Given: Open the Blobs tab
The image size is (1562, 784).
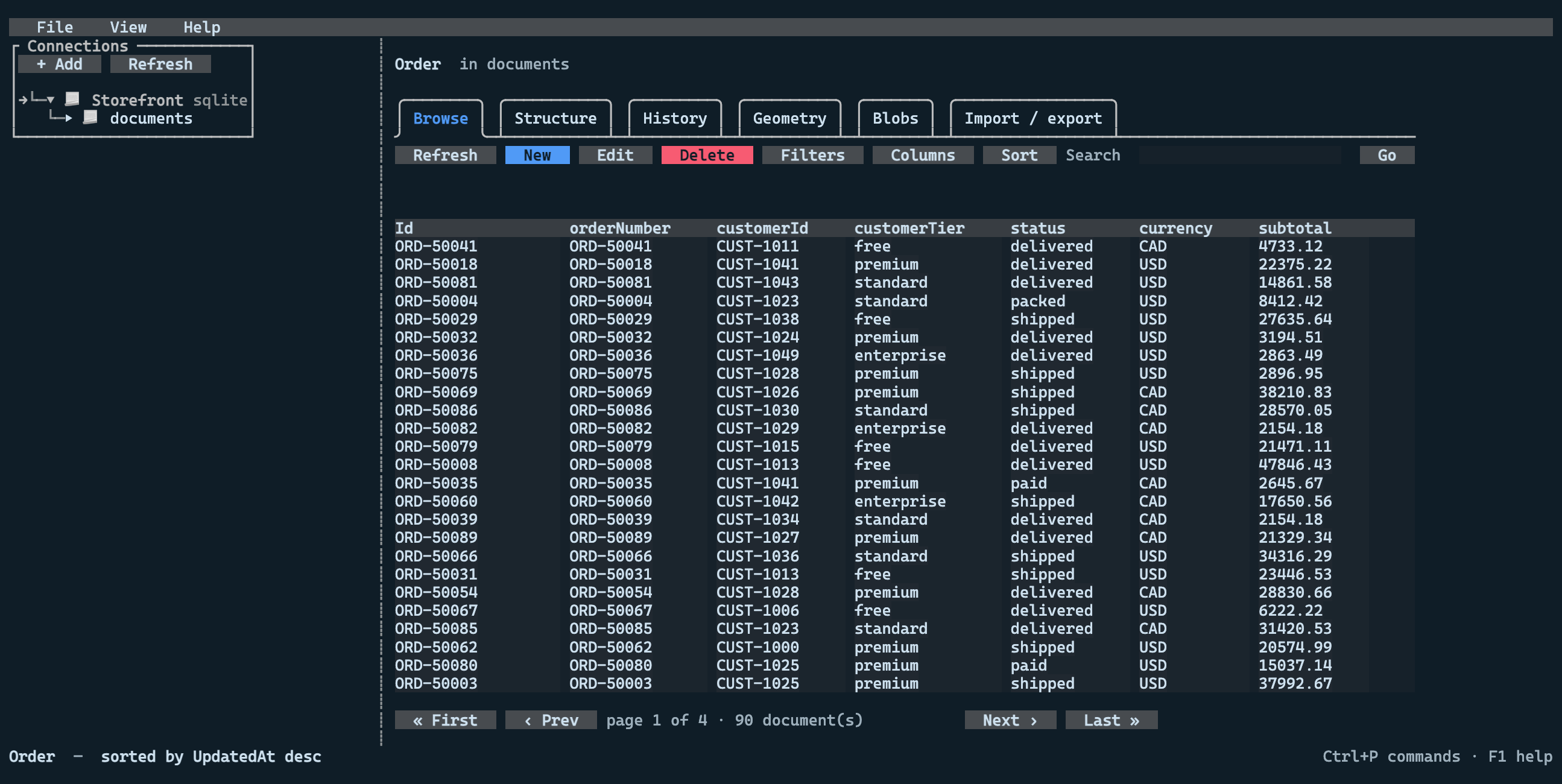Looking at the screenshot, I should point(895,118).
